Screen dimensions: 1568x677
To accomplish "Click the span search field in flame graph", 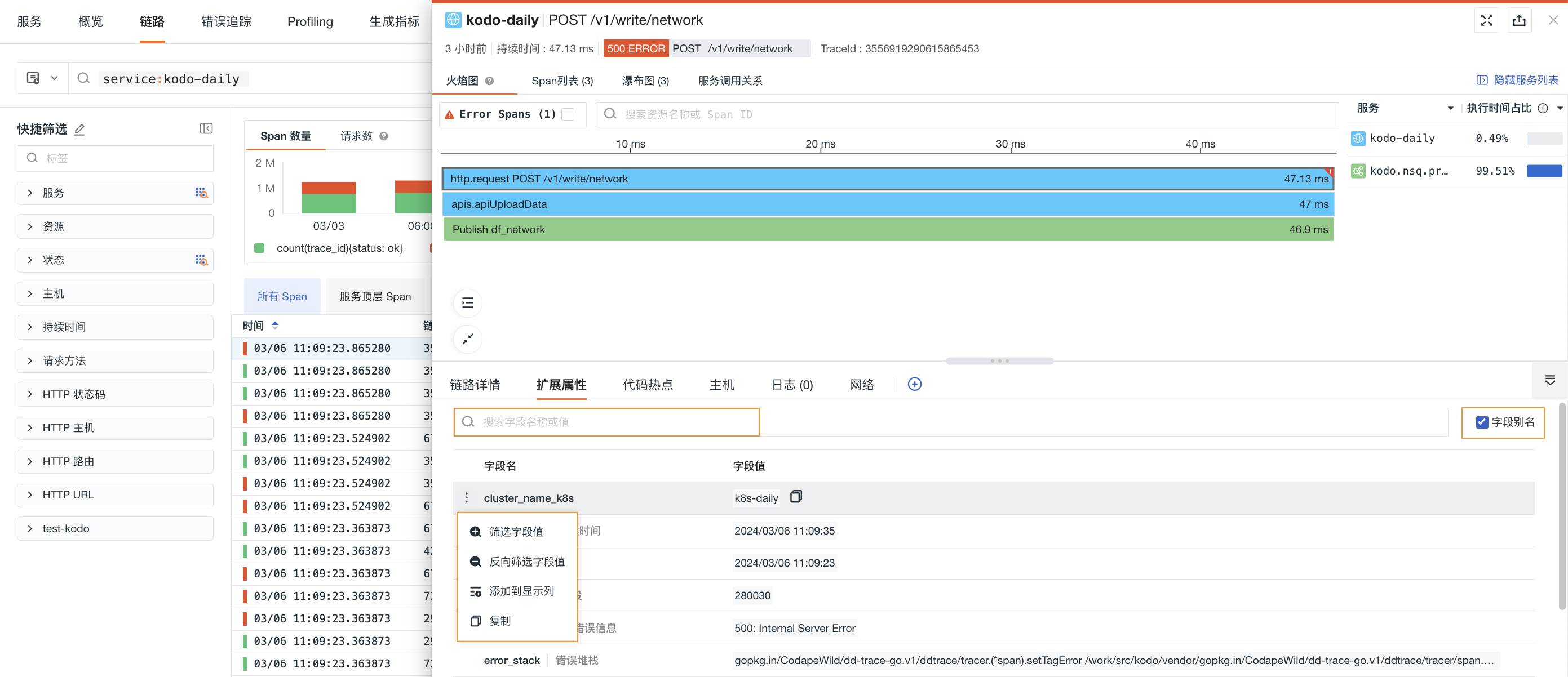I will tap(967, 114).
